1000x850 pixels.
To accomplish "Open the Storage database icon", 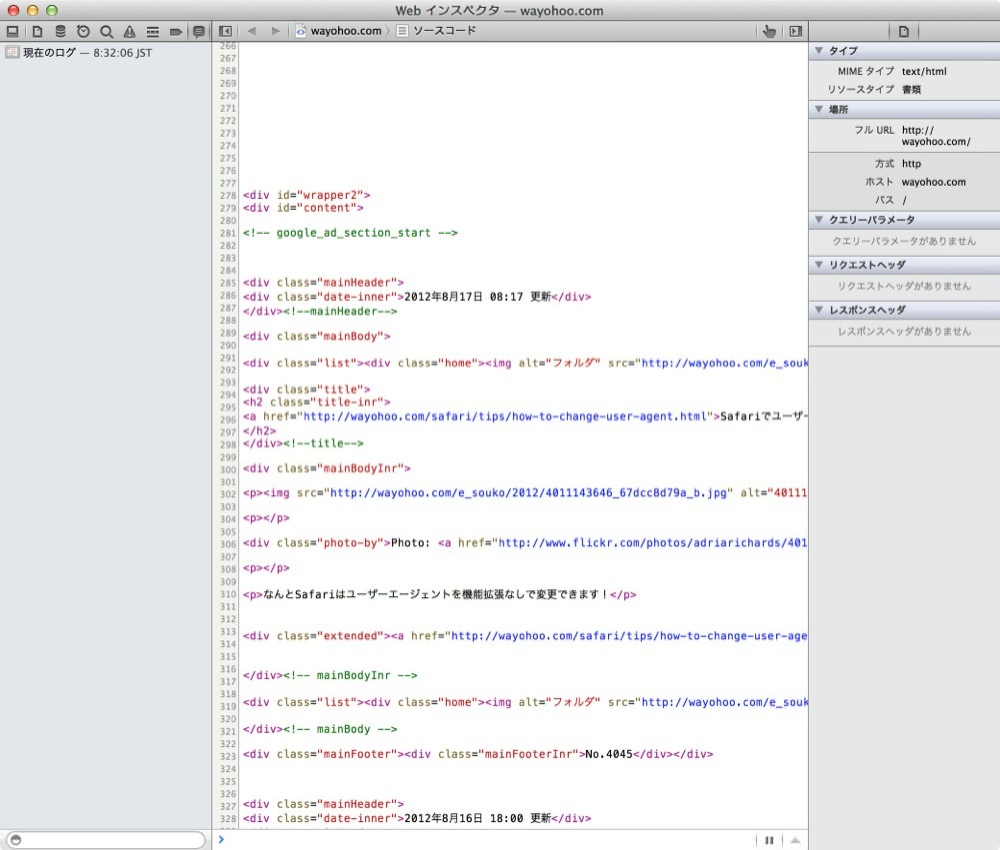I will pyautogui.click(x=60, y=31).
